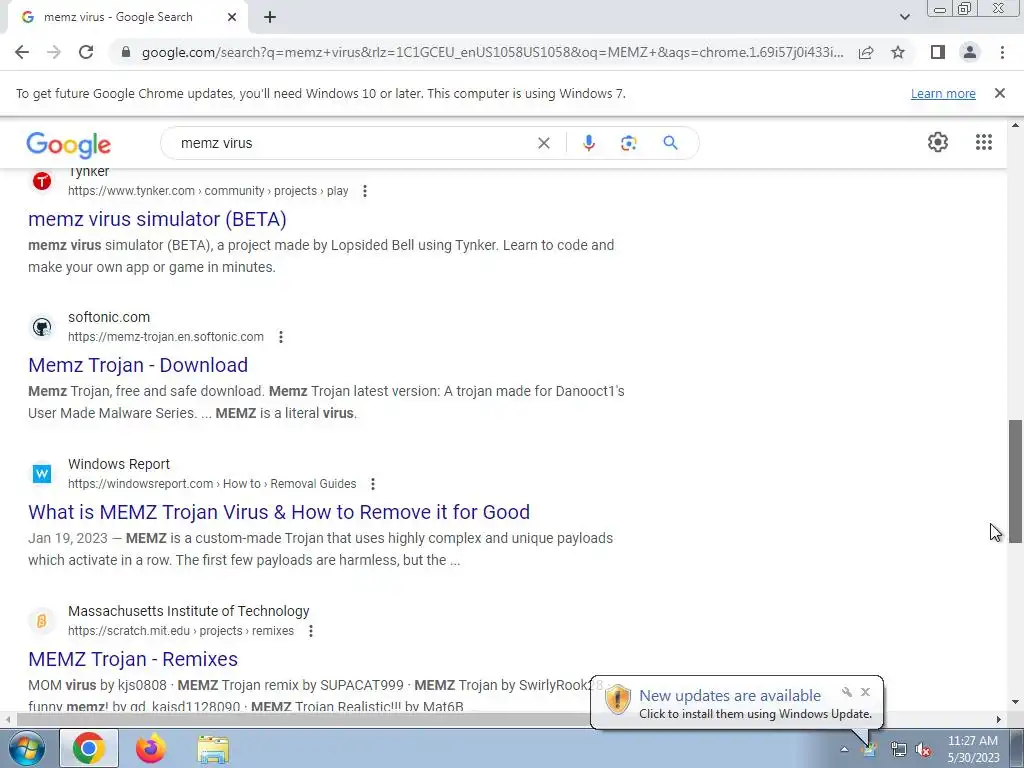Start voice search with microphone
1024x768 pixels.
click(x=589, y=143)
